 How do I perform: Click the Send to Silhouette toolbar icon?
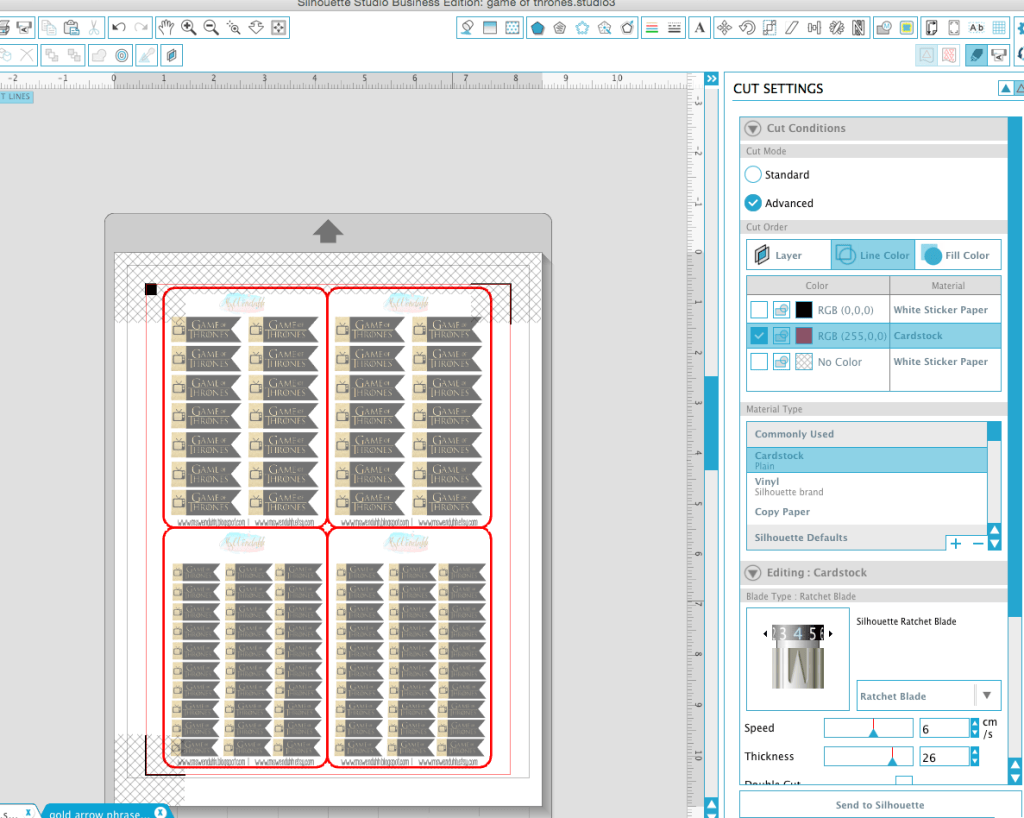click(x=24, y=27)
